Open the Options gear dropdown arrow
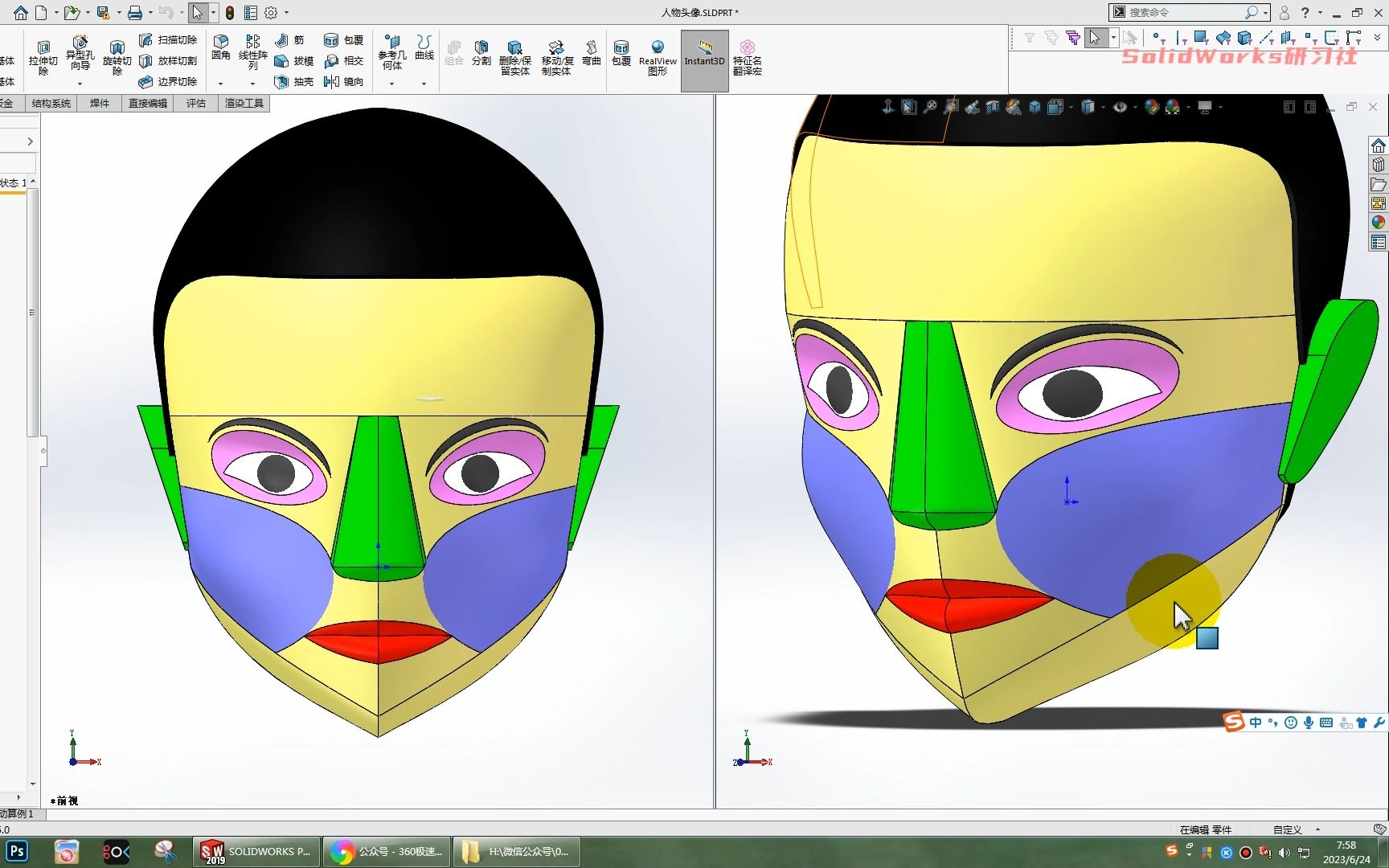Image resolution: width=1389 pixels, height=868 pixels. pyautogui.click(x=286, y=13)
